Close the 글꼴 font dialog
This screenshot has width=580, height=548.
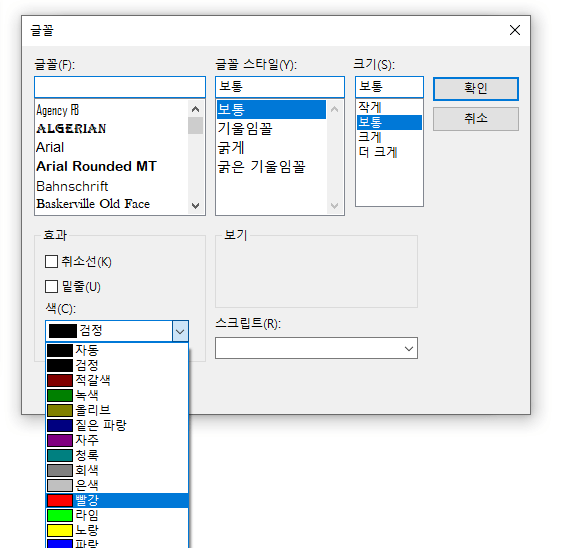click(515, 30)
